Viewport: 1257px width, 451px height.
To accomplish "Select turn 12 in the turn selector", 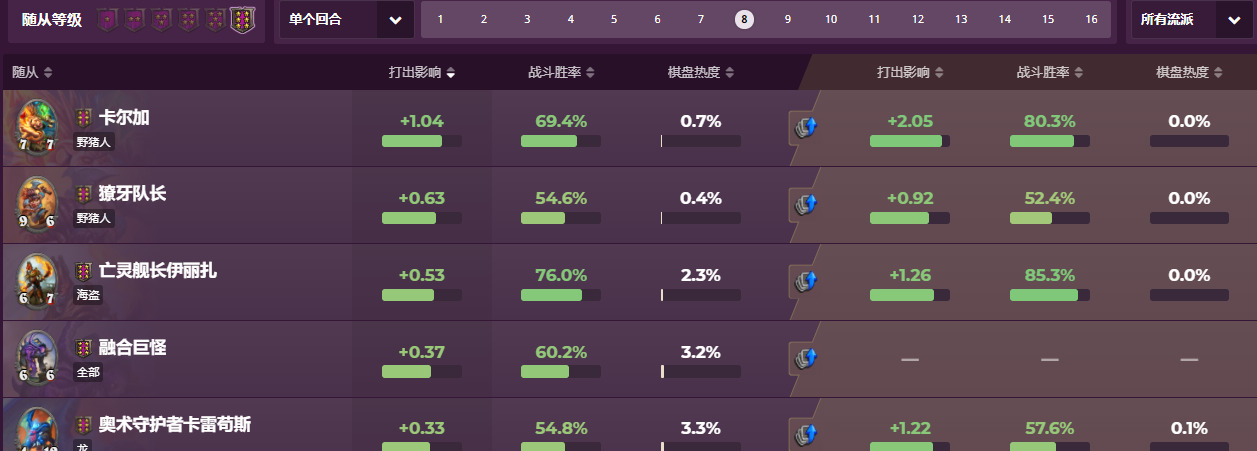I will click(917, 19).
